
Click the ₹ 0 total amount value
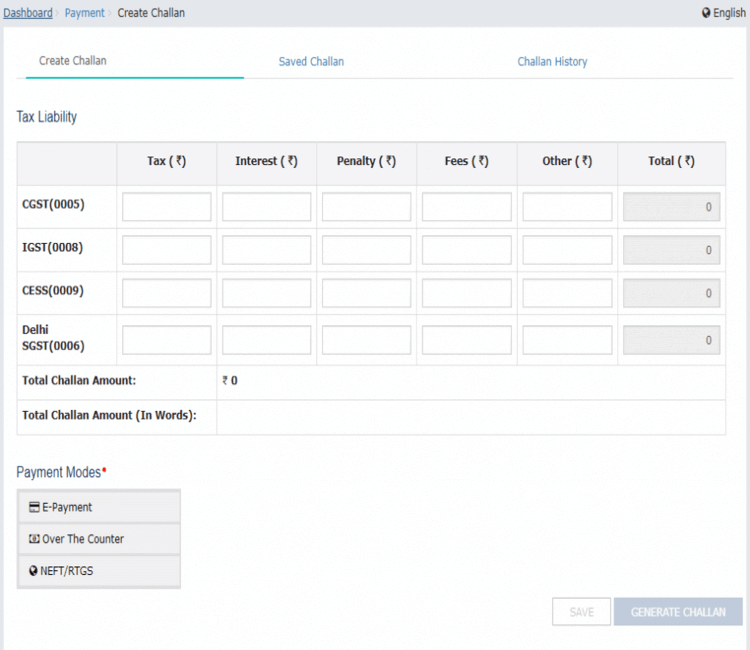[x=230, y=381]
